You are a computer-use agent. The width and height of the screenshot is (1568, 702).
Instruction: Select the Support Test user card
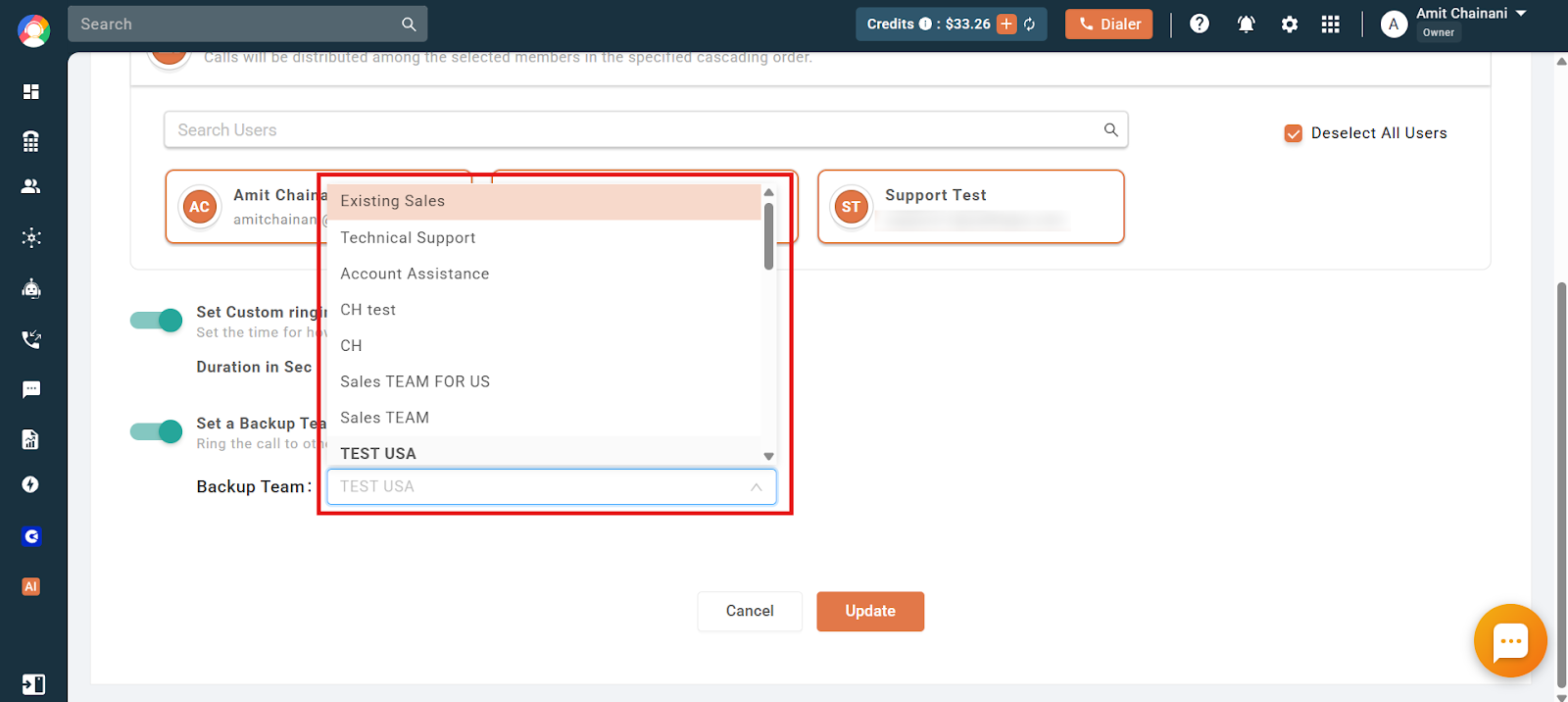(970, 207)
